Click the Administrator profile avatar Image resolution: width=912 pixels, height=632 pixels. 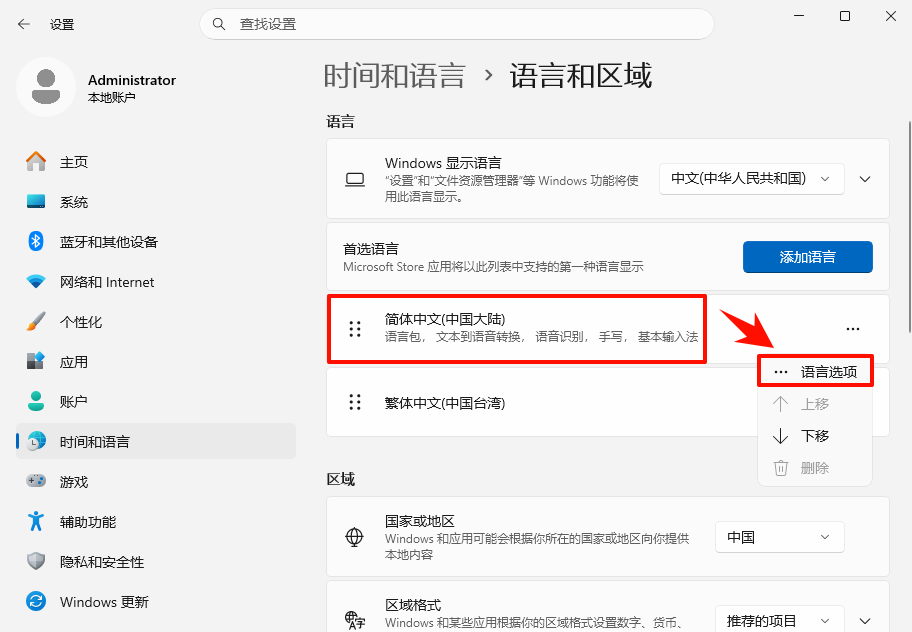[x=46, y=87]
